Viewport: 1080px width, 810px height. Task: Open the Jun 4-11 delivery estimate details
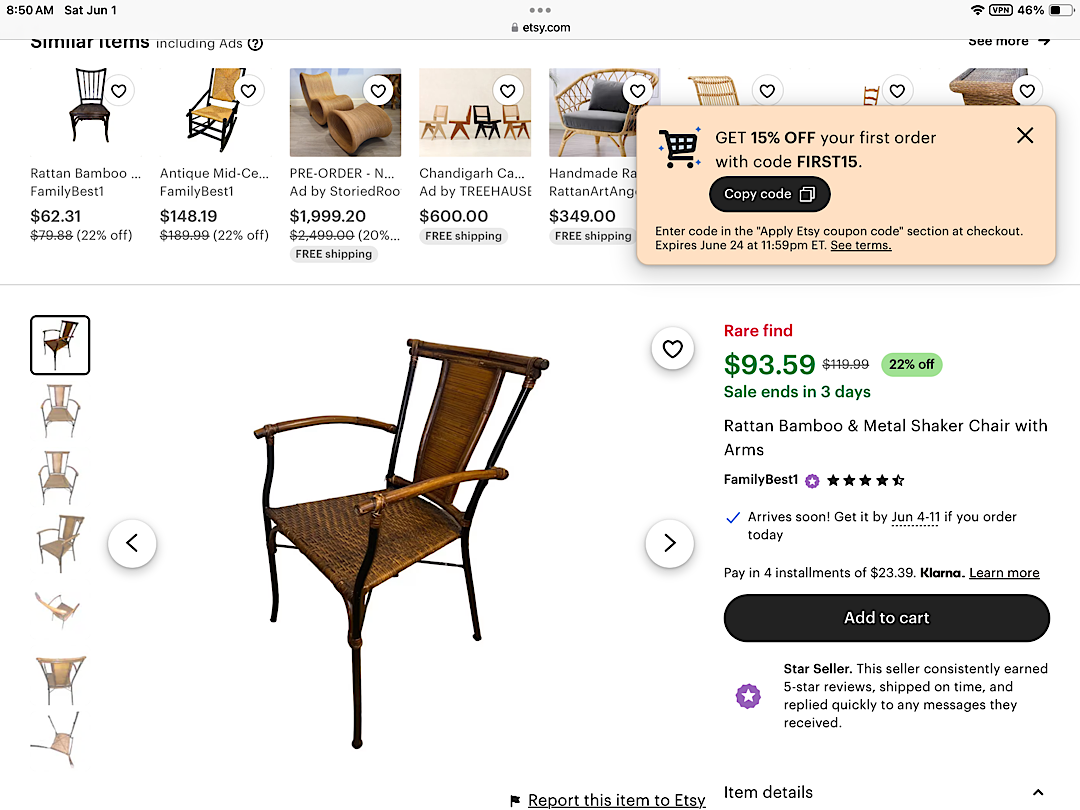(x=916, y=517)
